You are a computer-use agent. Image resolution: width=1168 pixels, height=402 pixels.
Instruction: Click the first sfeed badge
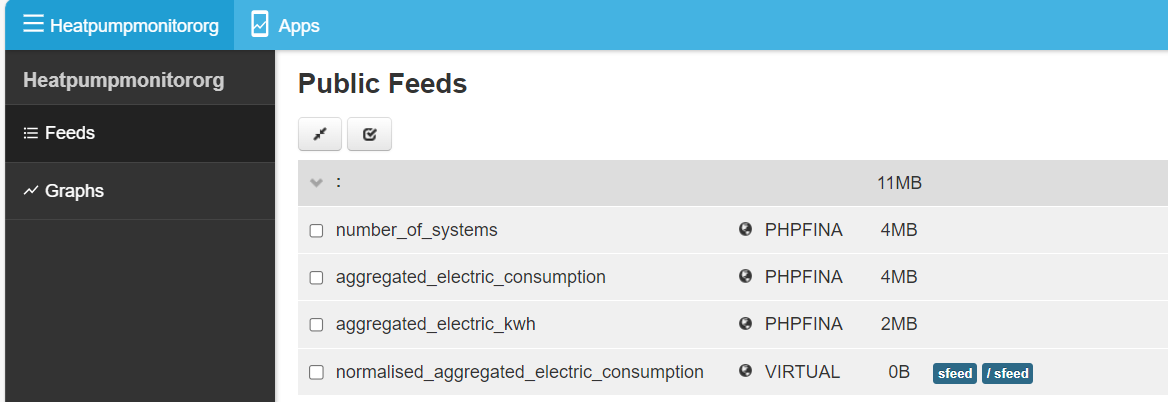point(955,373)
